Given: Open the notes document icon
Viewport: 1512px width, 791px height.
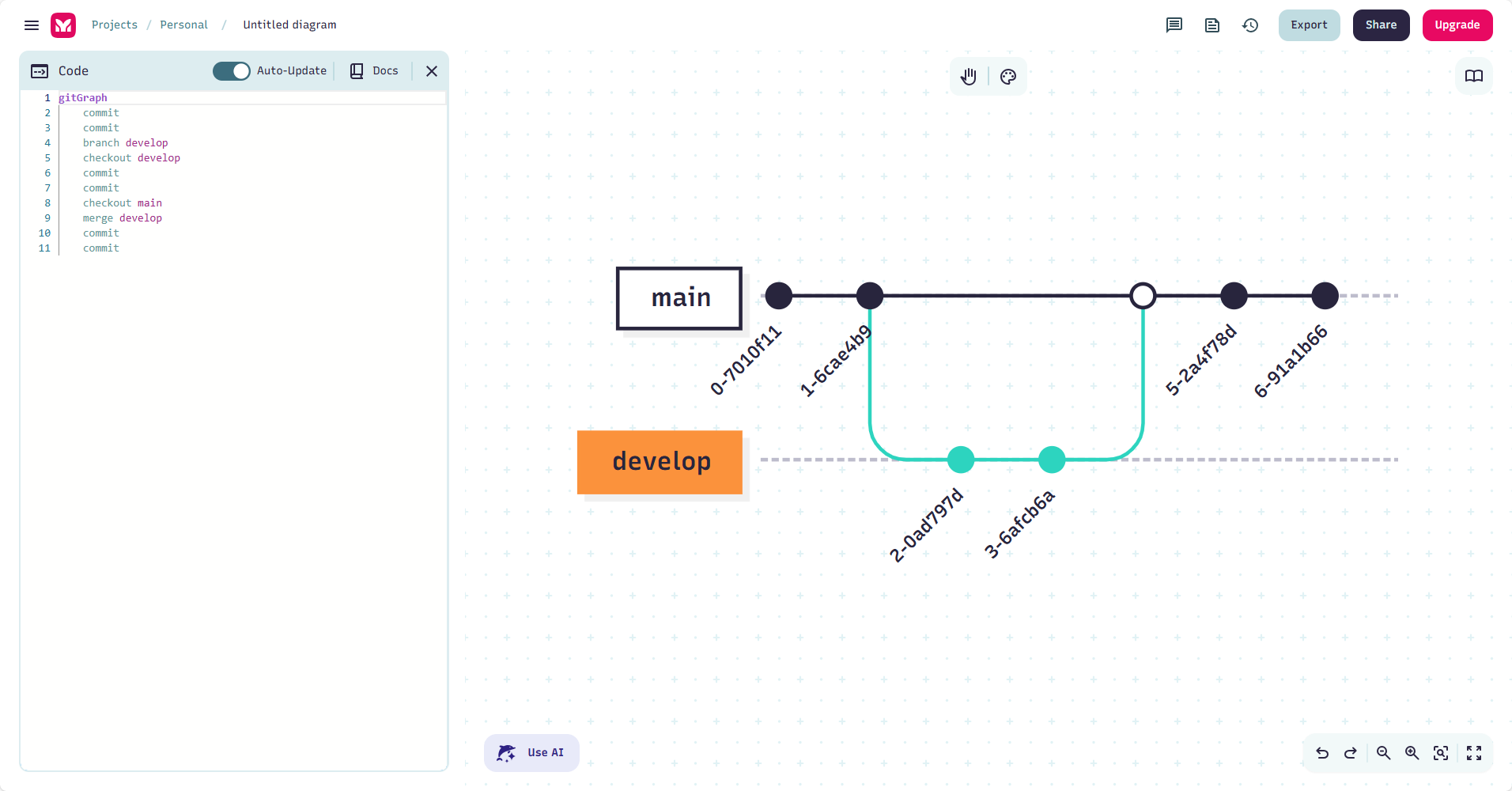Looking at the screenshot, I should (x=1212, y=25).
